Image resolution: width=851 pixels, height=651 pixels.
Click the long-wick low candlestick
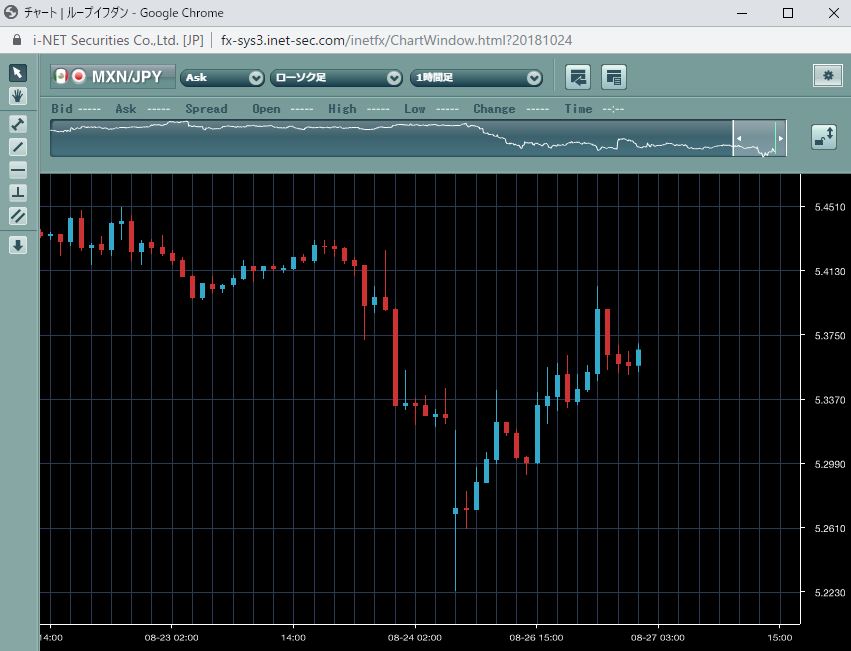[x=455, y=510]
